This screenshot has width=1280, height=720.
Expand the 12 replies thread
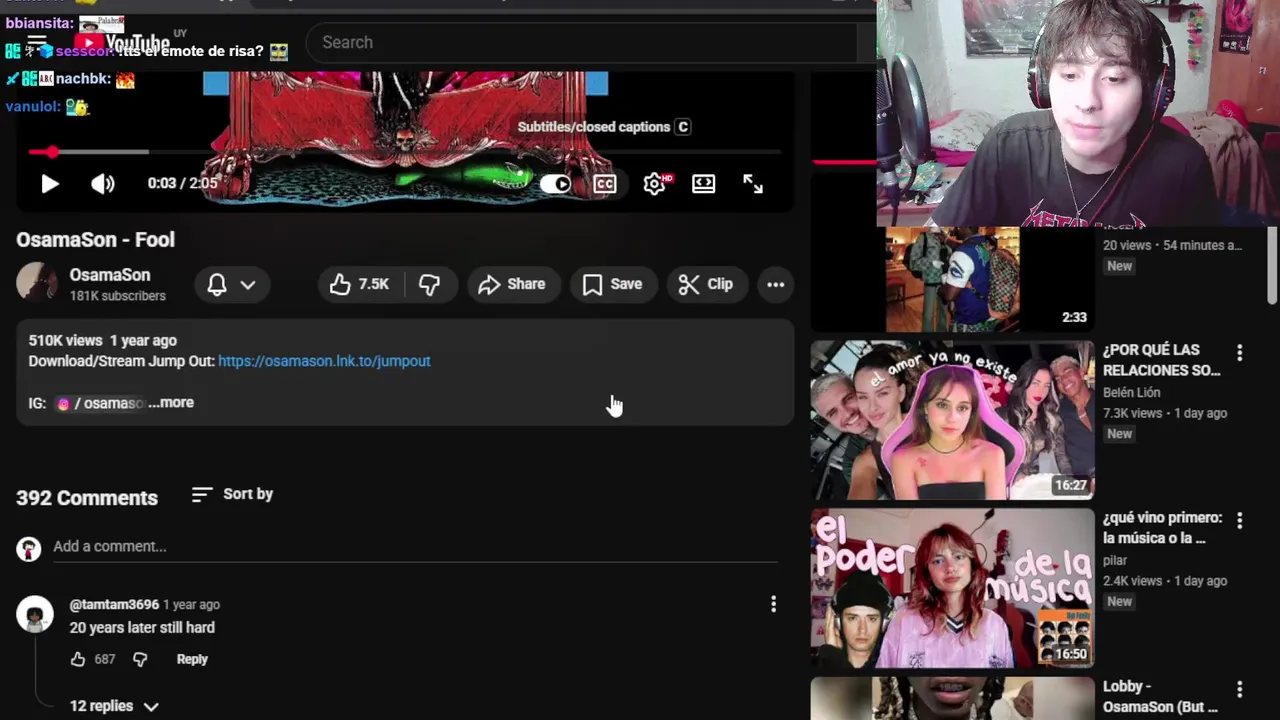pos(114,706)
